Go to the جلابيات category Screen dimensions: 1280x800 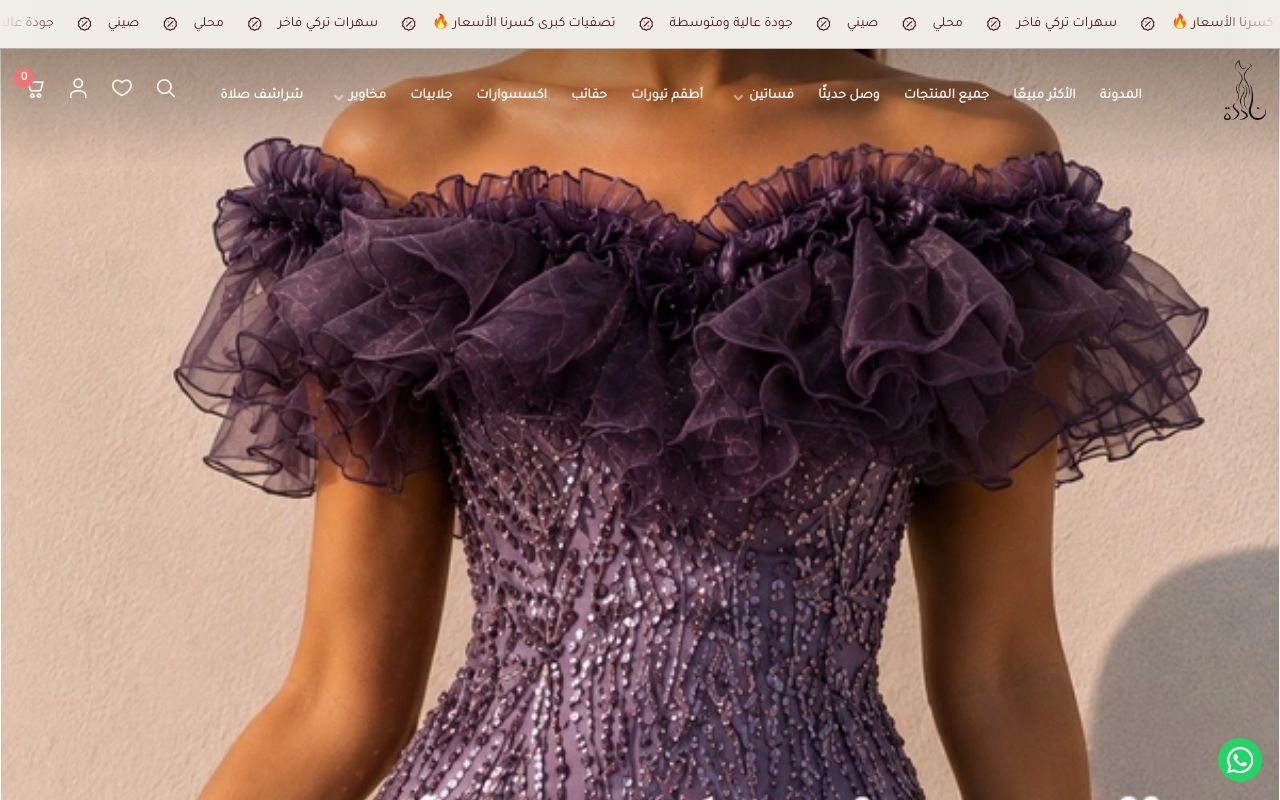click(431, 95)
